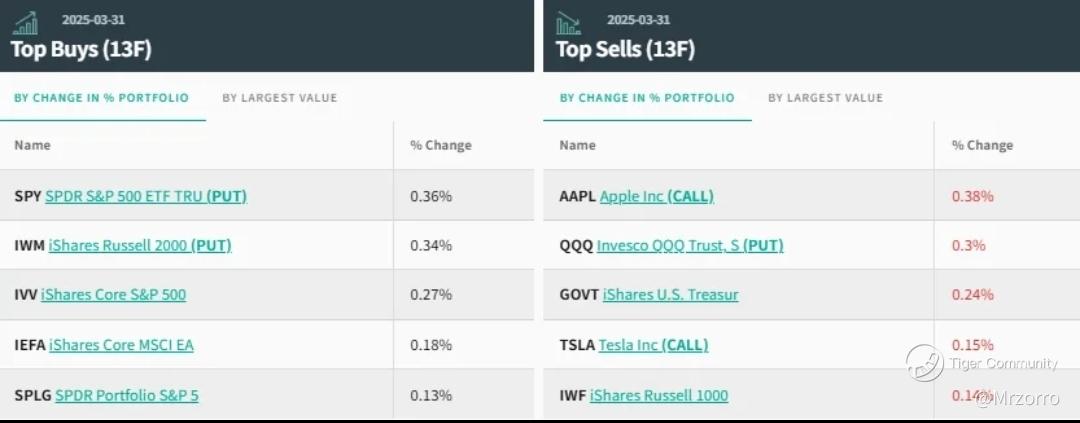
Task: Open the Apple Inc (CALL) link
Action: pyautogui.click(x=656, y=196)
